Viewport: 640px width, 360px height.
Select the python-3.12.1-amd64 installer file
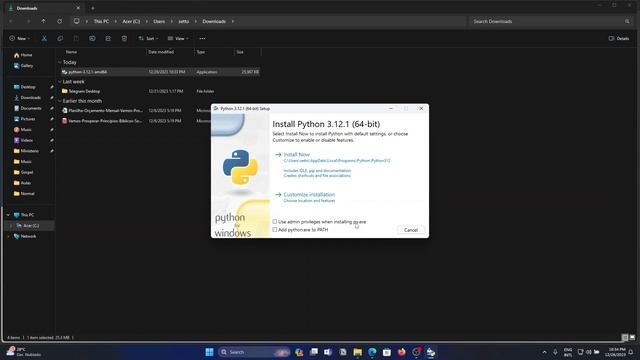[160, 72]
